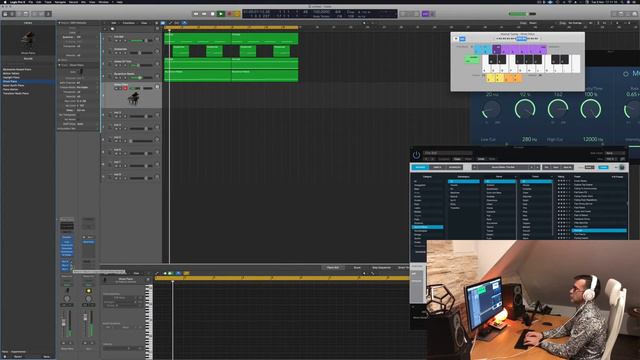This screenshot has width=640, height=360.
Task: Open the Window menu
Action: 104,2
